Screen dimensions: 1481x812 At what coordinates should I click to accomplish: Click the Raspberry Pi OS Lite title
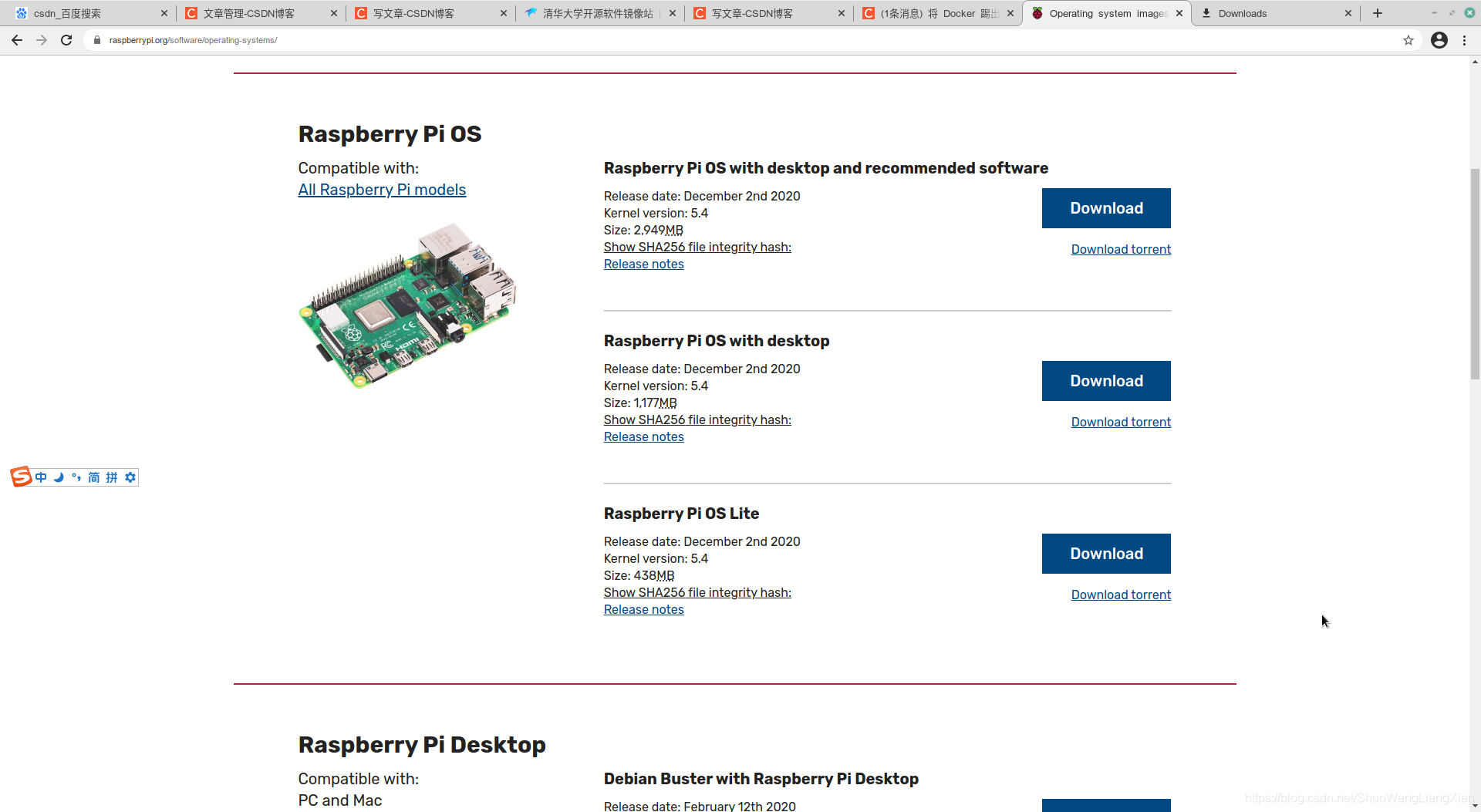click(681, 514)
